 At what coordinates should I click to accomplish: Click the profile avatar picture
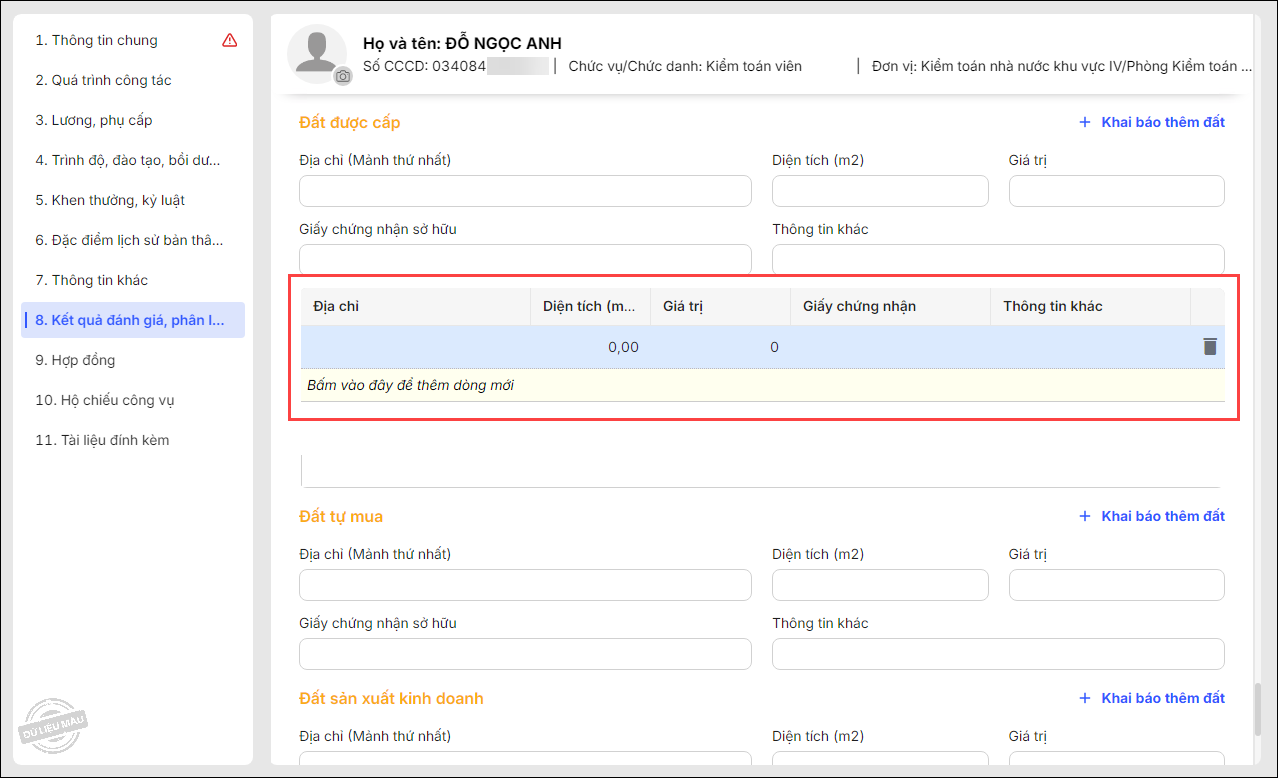pos(316,52)
